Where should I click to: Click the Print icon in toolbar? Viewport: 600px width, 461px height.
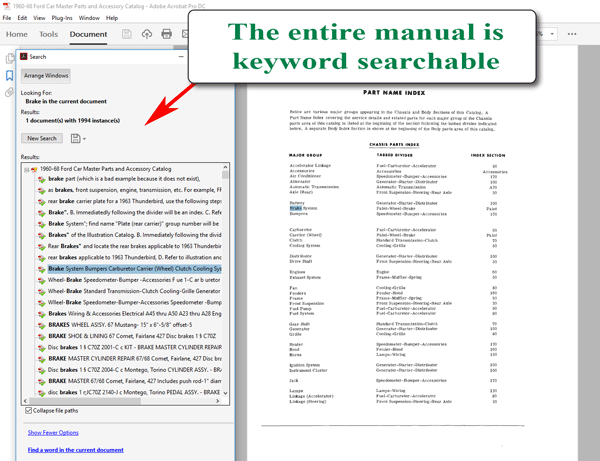(166, 34)
